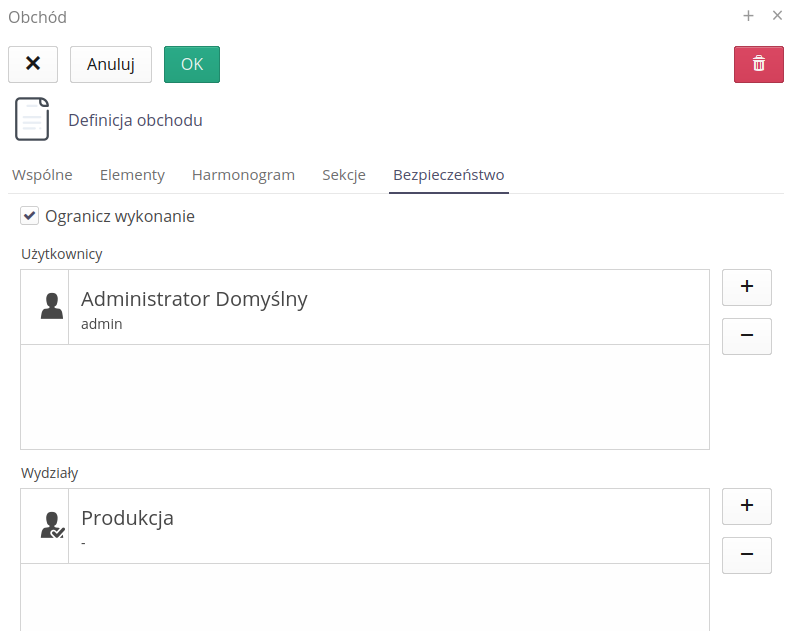Uncheck the Ogranicz wykonanie checkbox
The height and width of the screenshot is (631, 789).
(30, 216)
